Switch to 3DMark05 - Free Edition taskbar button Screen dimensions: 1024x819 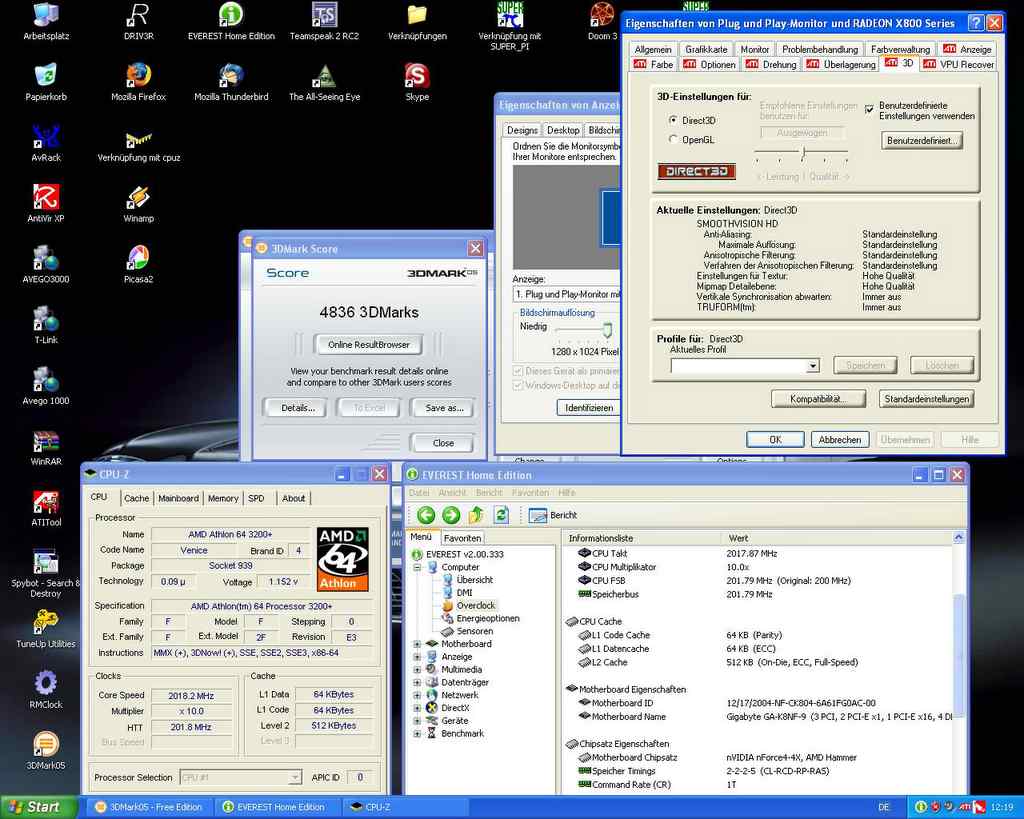pos(149,807)
